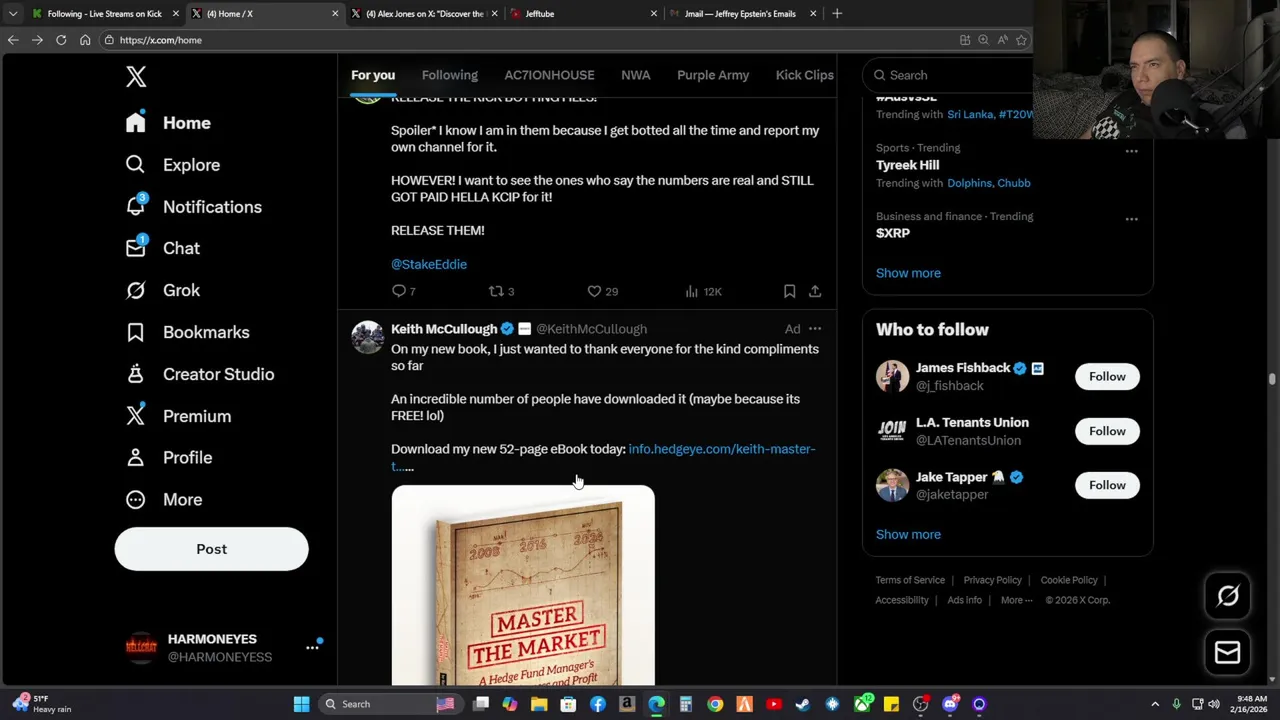Open Creator Studio

point(199,374)
